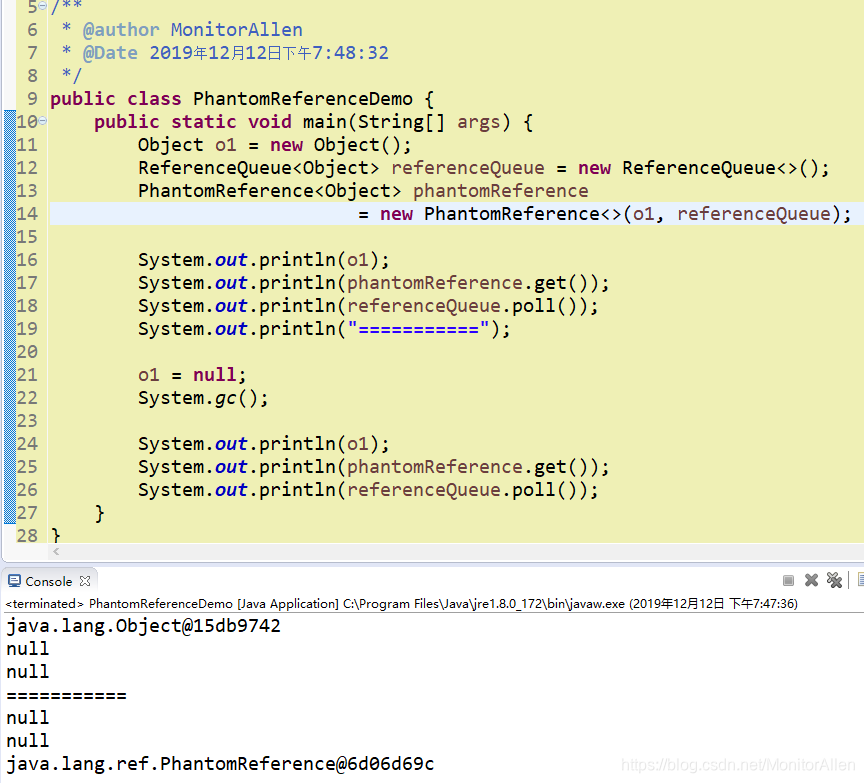The image size is (864, 783).
Task: Click 'System.gc();' on line 22
Action: click(x=203, y=398)
